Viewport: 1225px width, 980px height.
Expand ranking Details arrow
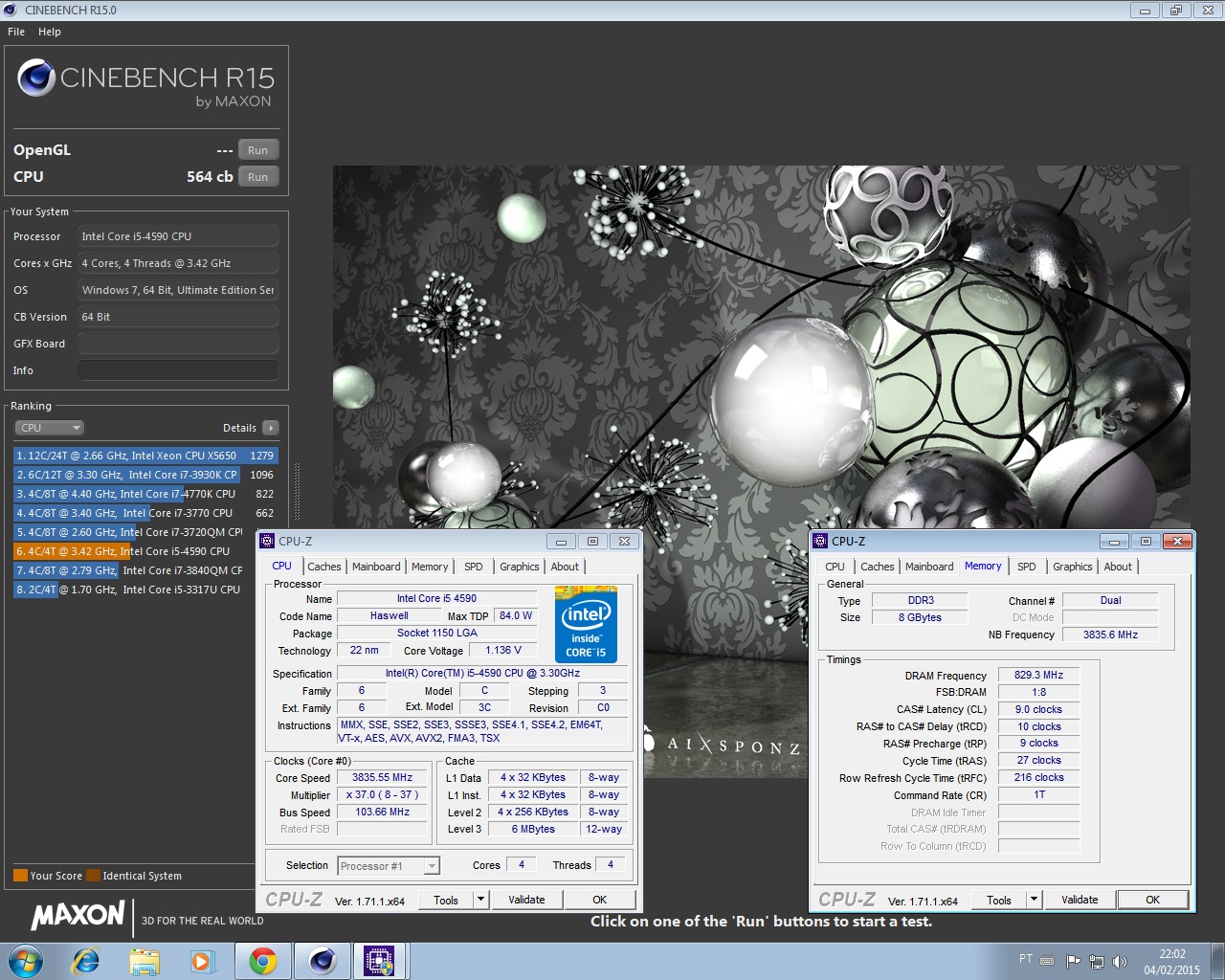click(271, 428)
